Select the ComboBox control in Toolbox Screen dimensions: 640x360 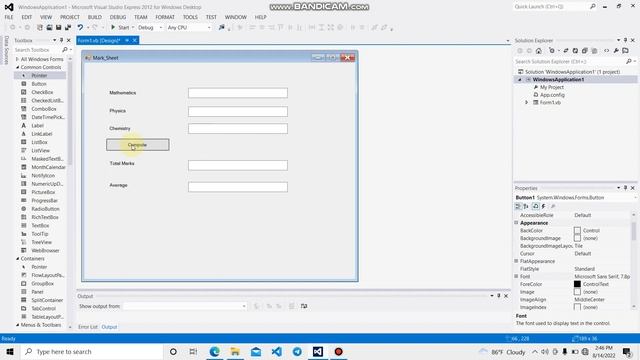point(44,109)
